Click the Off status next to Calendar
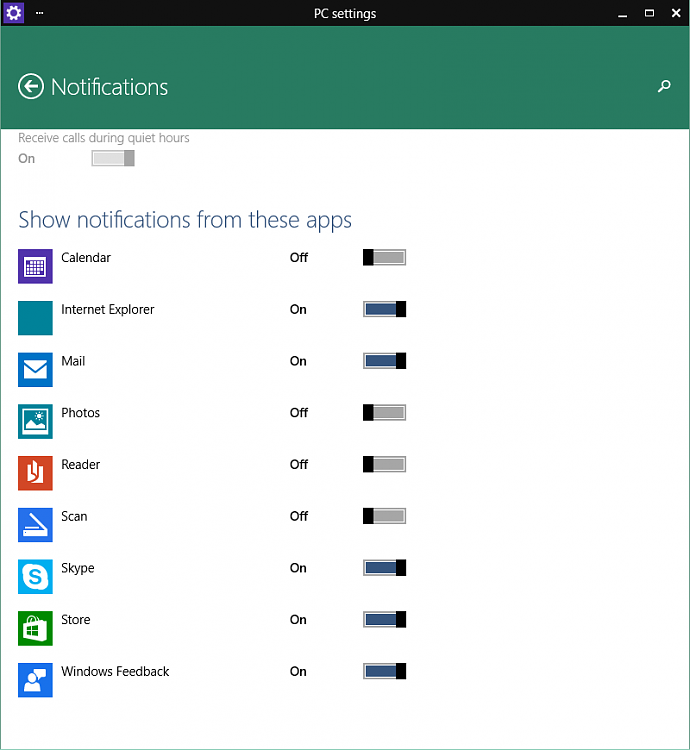This screenshot has height=750, width=690. (299, 257)
